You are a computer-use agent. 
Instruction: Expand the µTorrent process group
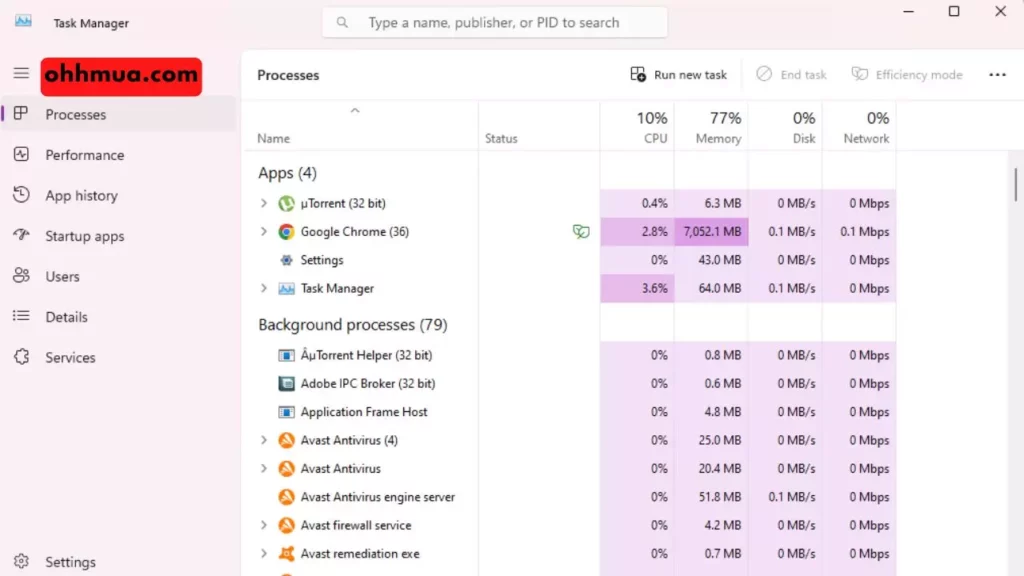264,203
